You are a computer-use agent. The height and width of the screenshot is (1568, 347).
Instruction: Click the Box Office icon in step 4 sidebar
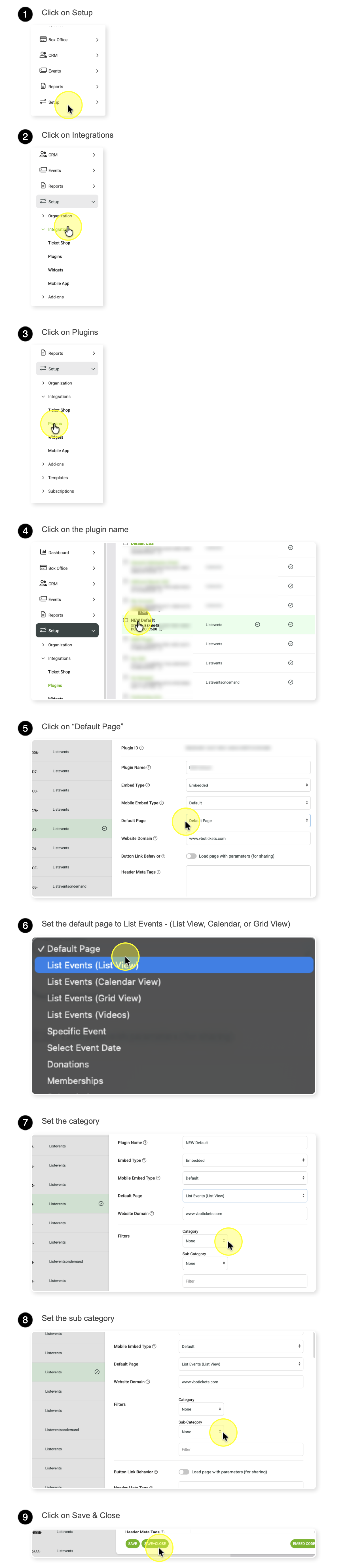pyautogui.click(x=43, y=567)
